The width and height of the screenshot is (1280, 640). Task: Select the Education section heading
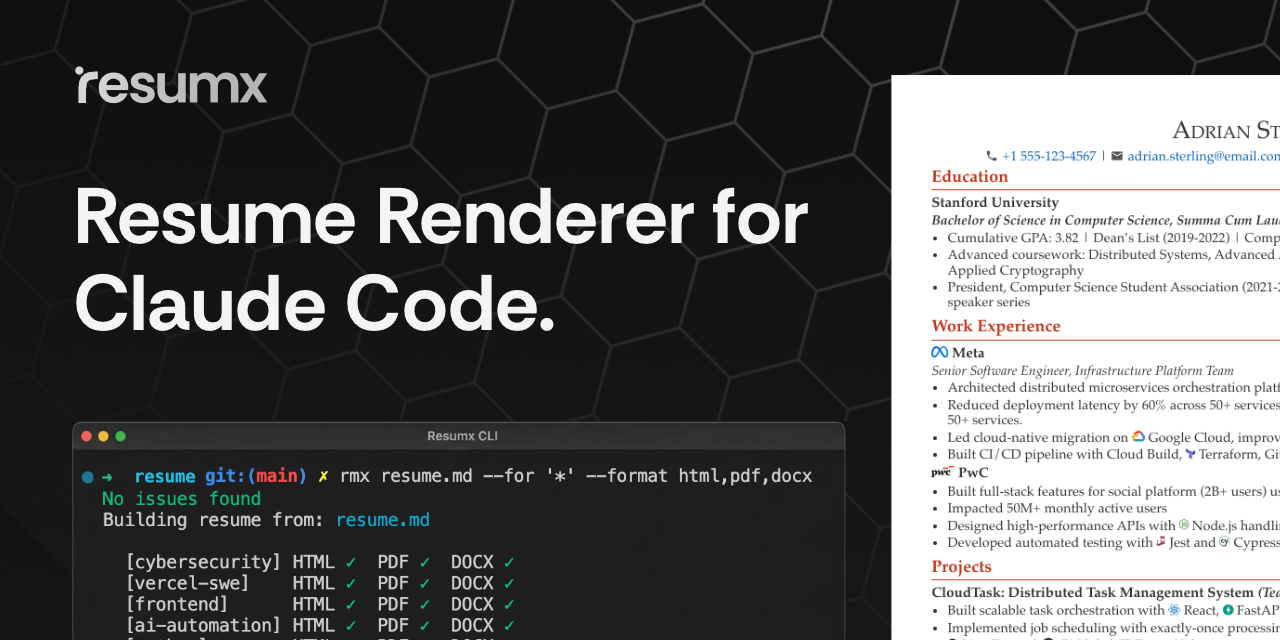969,177
